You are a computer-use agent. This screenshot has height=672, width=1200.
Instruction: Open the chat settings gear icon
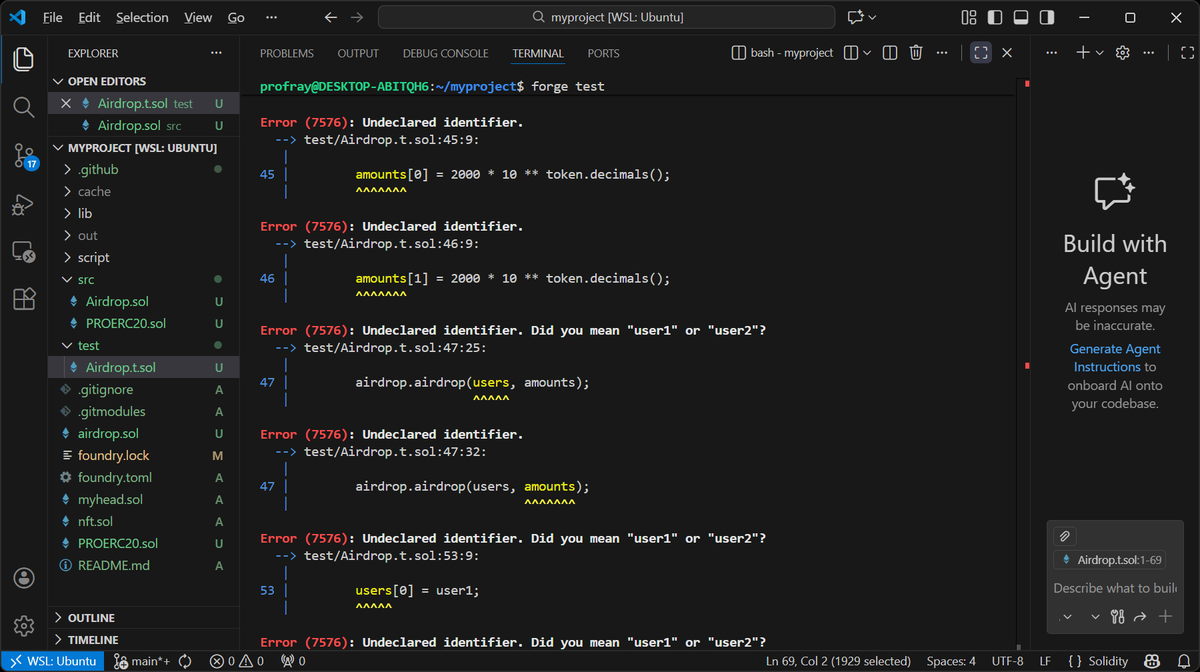coord(1122,53)
